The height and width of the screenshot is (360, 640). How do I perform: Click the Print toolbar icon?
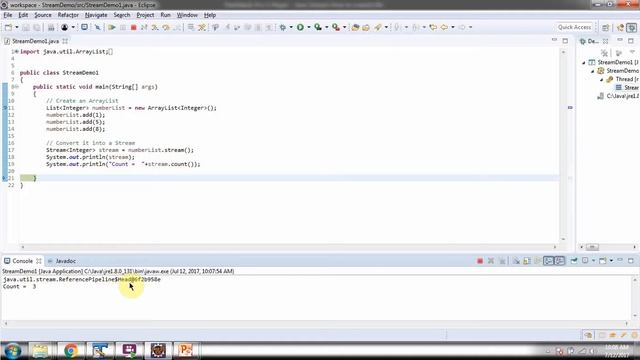coord(51,27)
